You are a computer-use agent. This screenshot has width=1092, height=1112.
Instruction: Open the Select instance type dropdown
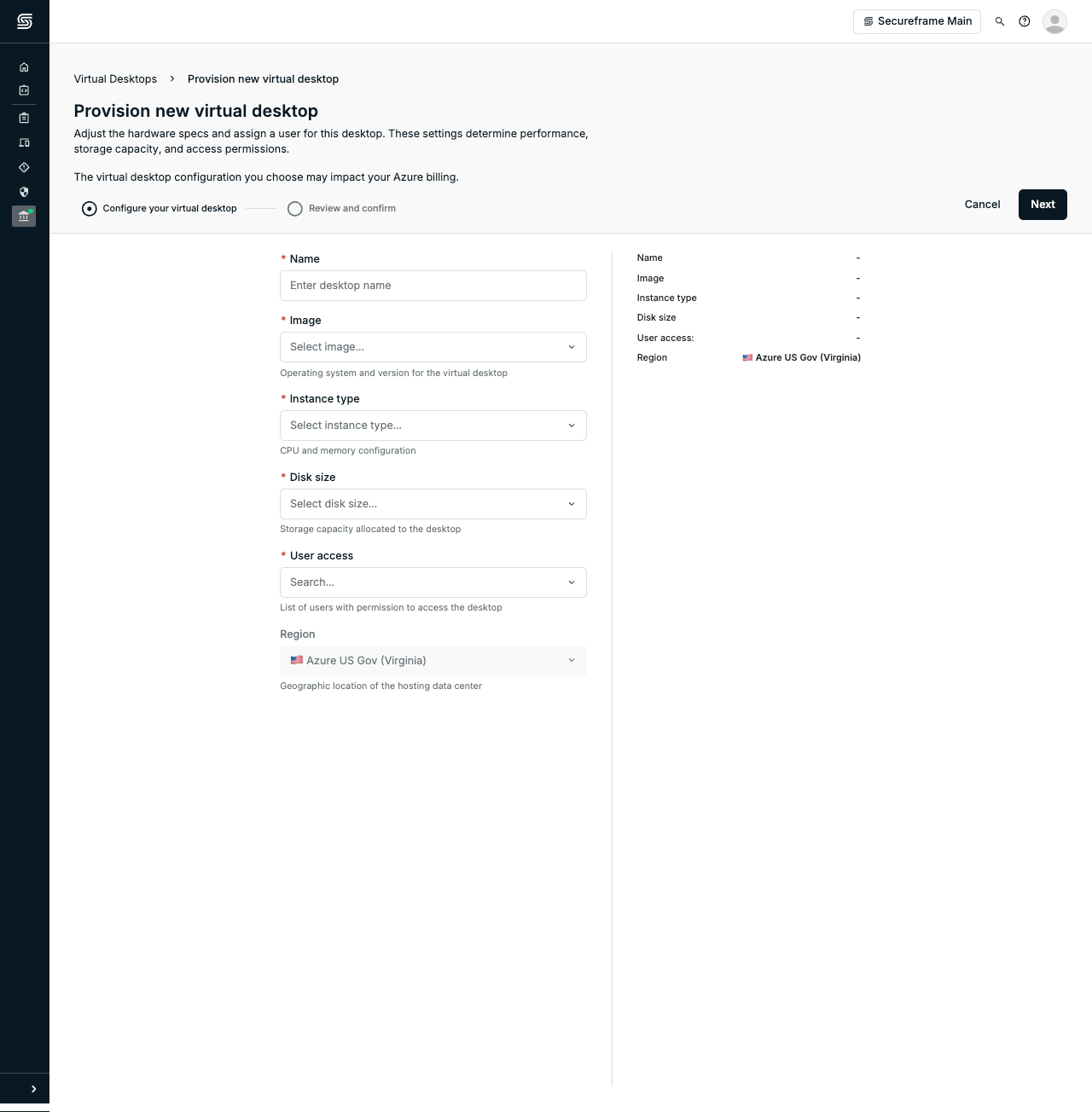coord(433,426)
